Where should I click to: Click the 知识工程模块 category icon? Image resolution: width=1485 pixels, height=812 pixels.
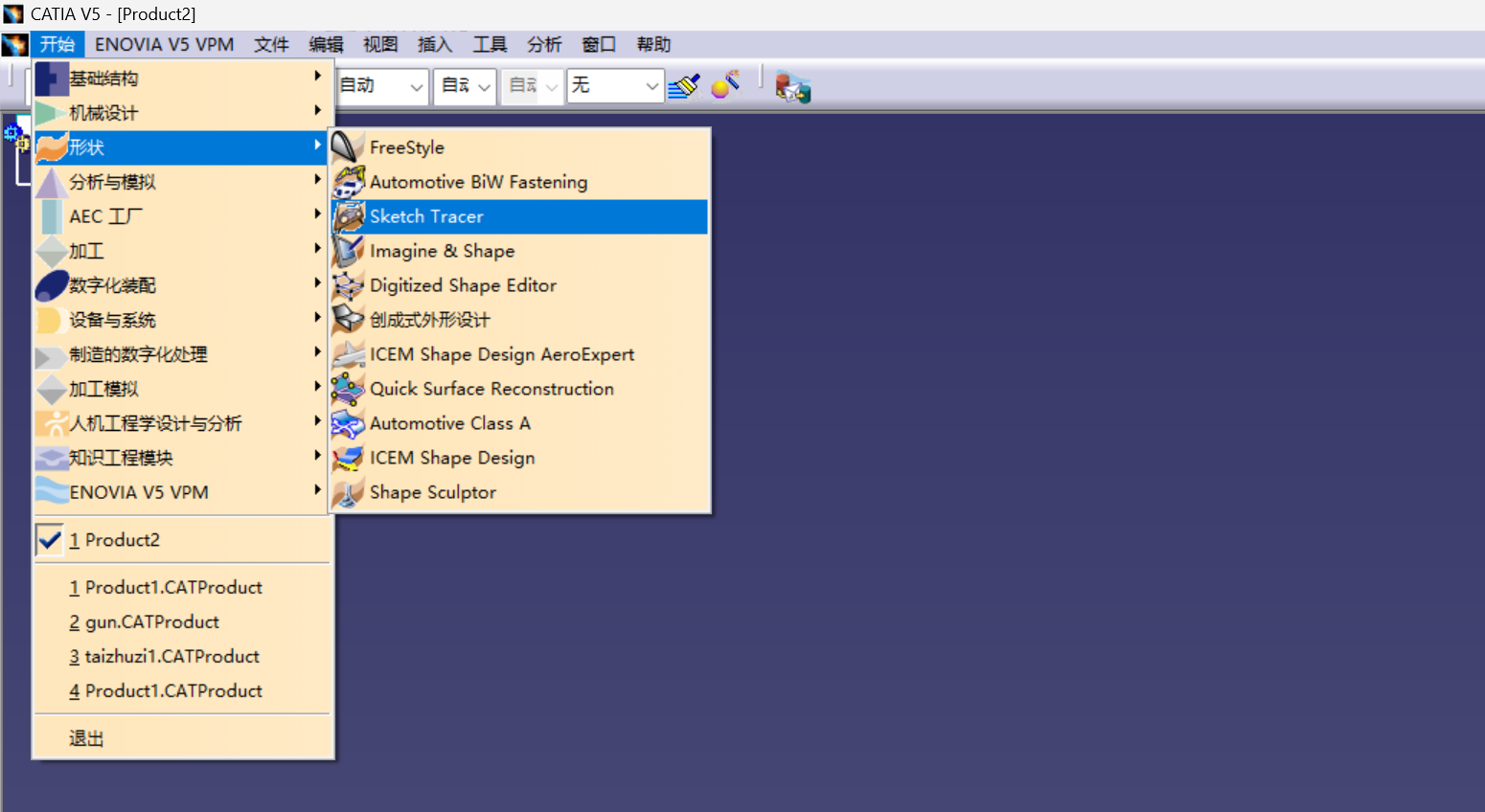(52, 458)
